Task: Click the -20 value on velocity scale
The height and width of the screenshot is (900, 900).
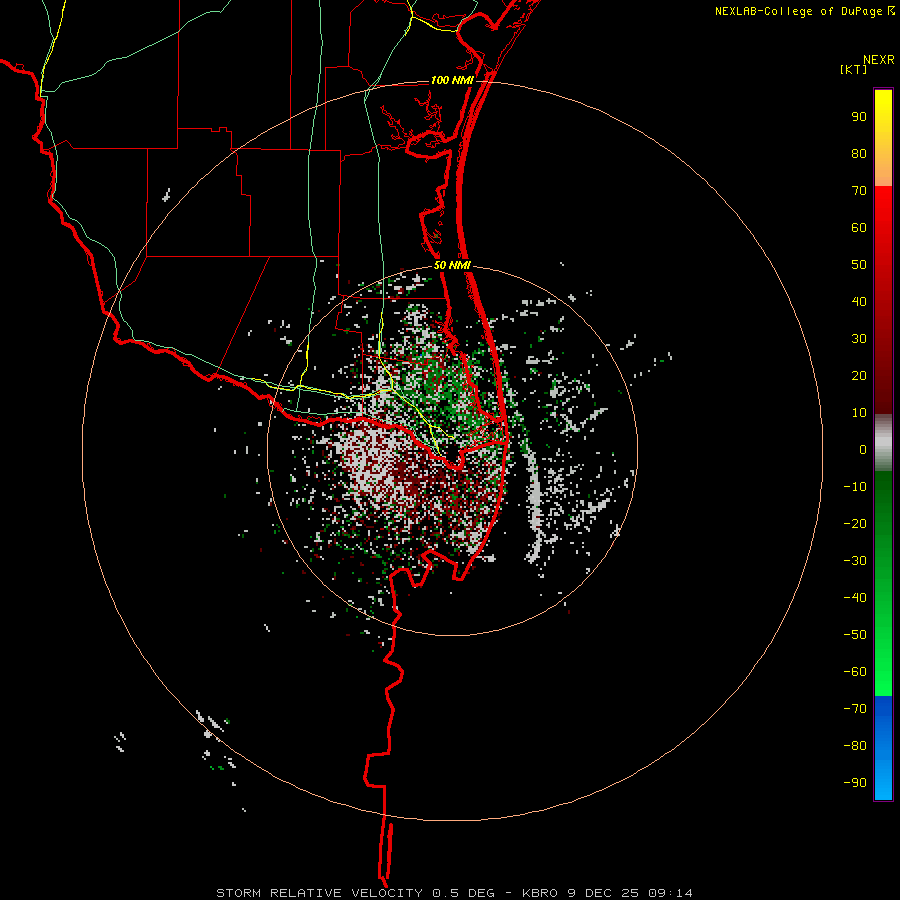Action: click(x=855, y=523)
